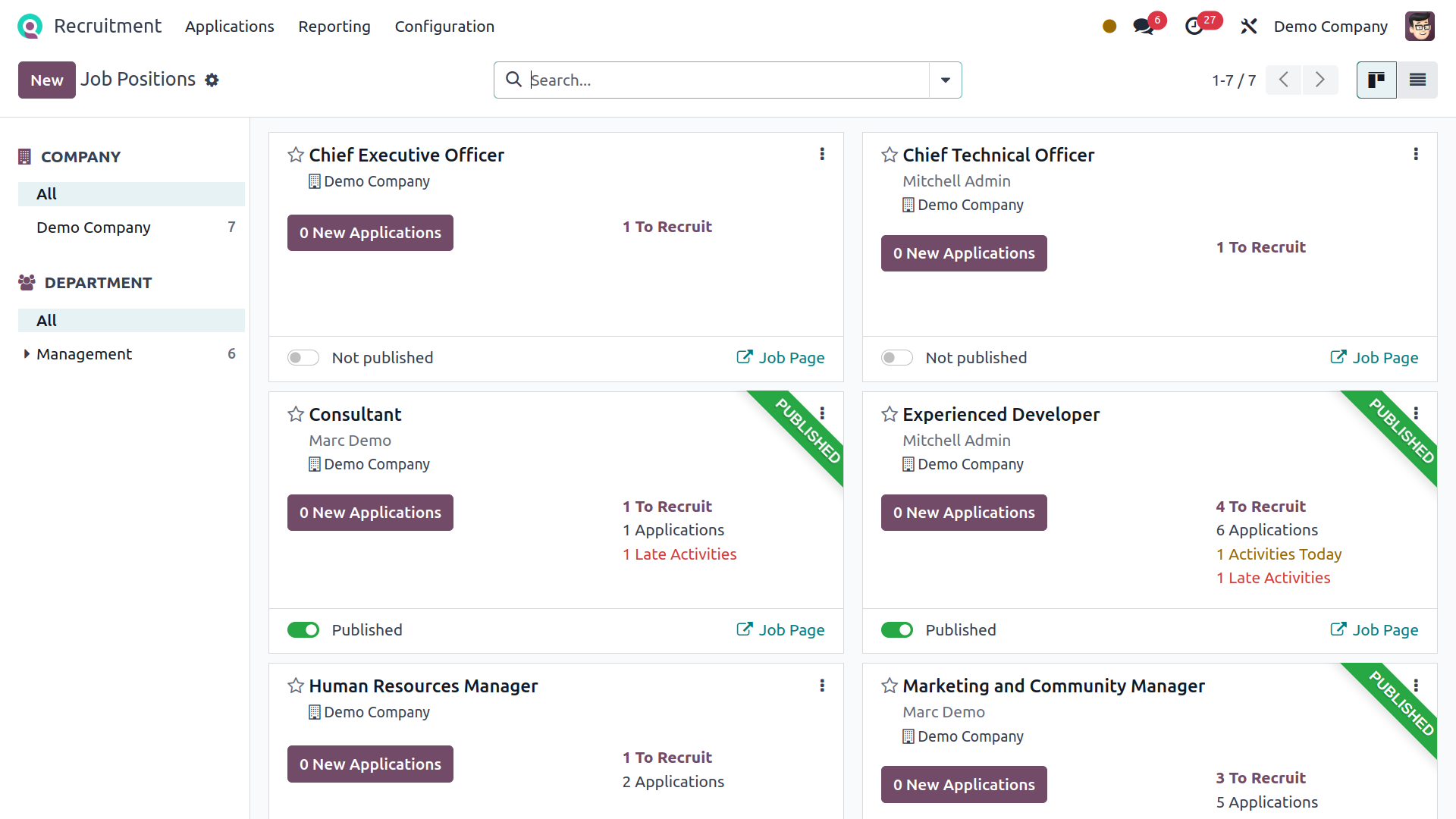This screenshot has width=1456, height=819.
Task: Open the Job Page link for Consultant
Action: (x=781, y=630)
